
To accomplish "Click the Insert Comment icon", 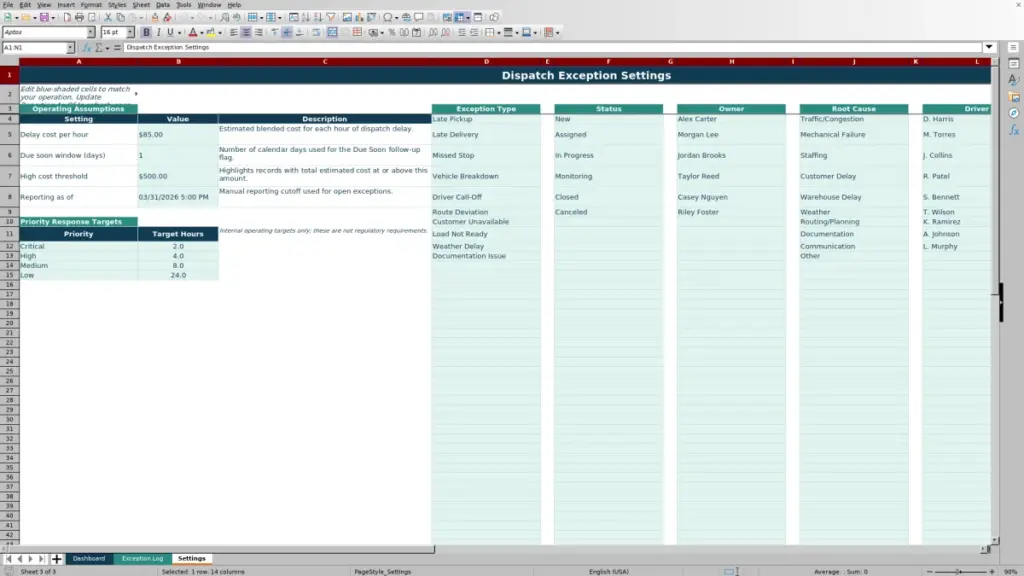I will (419, 17).
